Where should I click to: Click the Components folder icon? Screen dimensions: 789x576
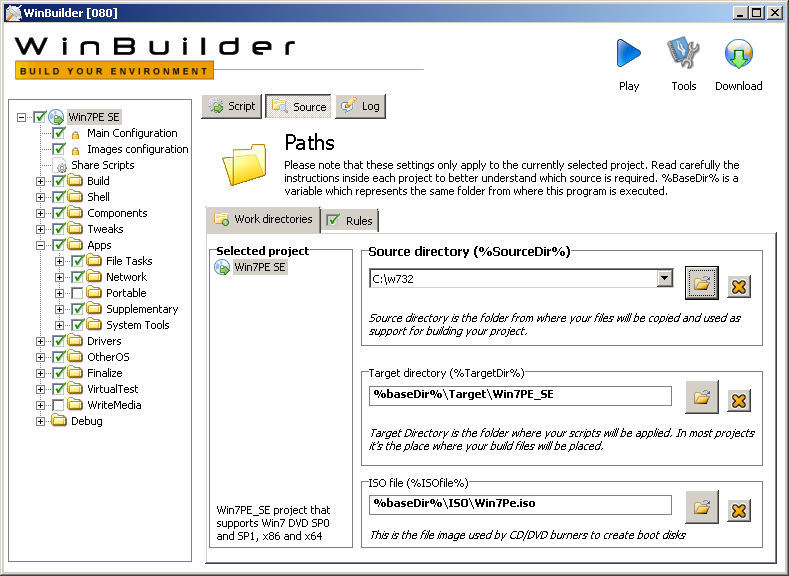coord(75,213)
